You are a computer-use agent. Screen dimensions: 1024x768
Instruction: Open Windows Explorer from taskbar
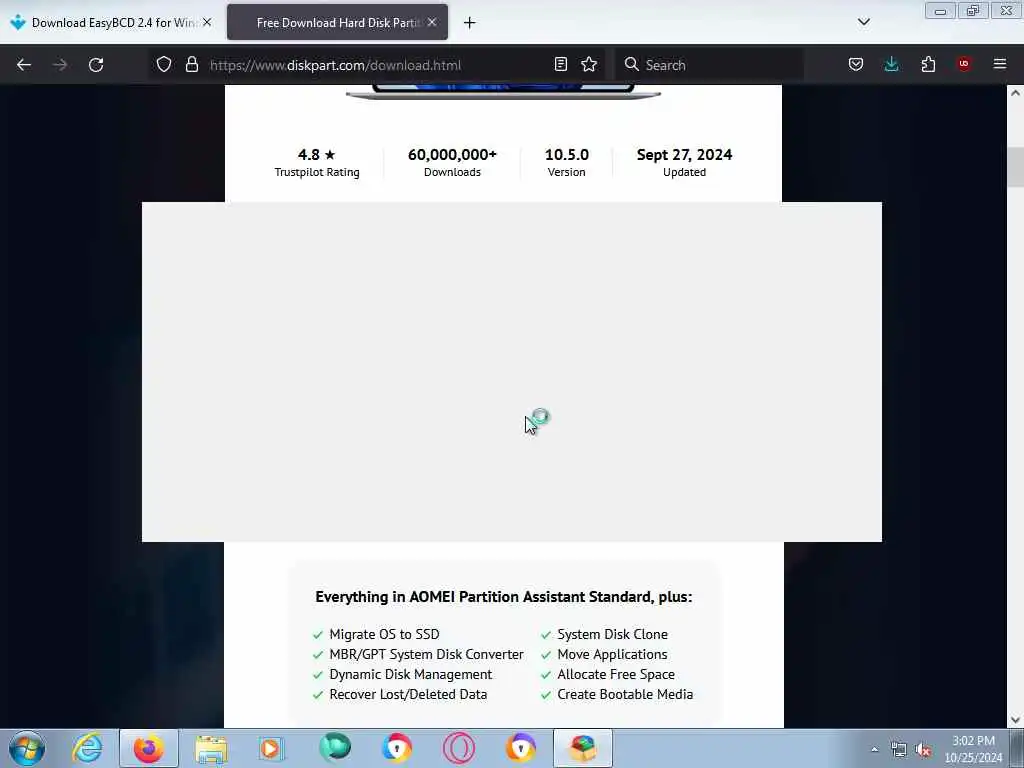[x=211, y=748]
